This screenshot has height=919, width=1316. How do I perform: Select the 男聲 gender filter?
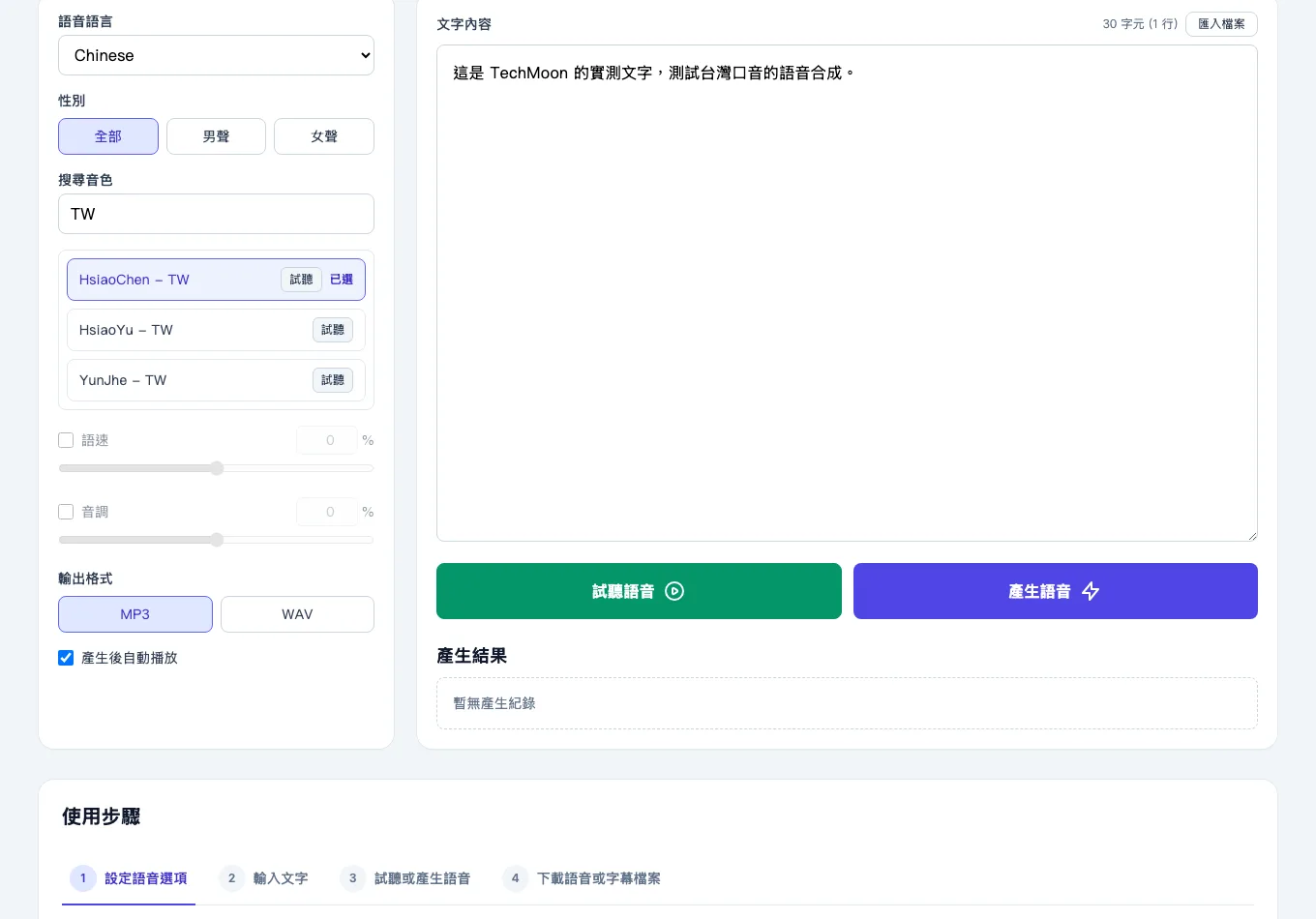pyautogui.click(x=216, y=136)
